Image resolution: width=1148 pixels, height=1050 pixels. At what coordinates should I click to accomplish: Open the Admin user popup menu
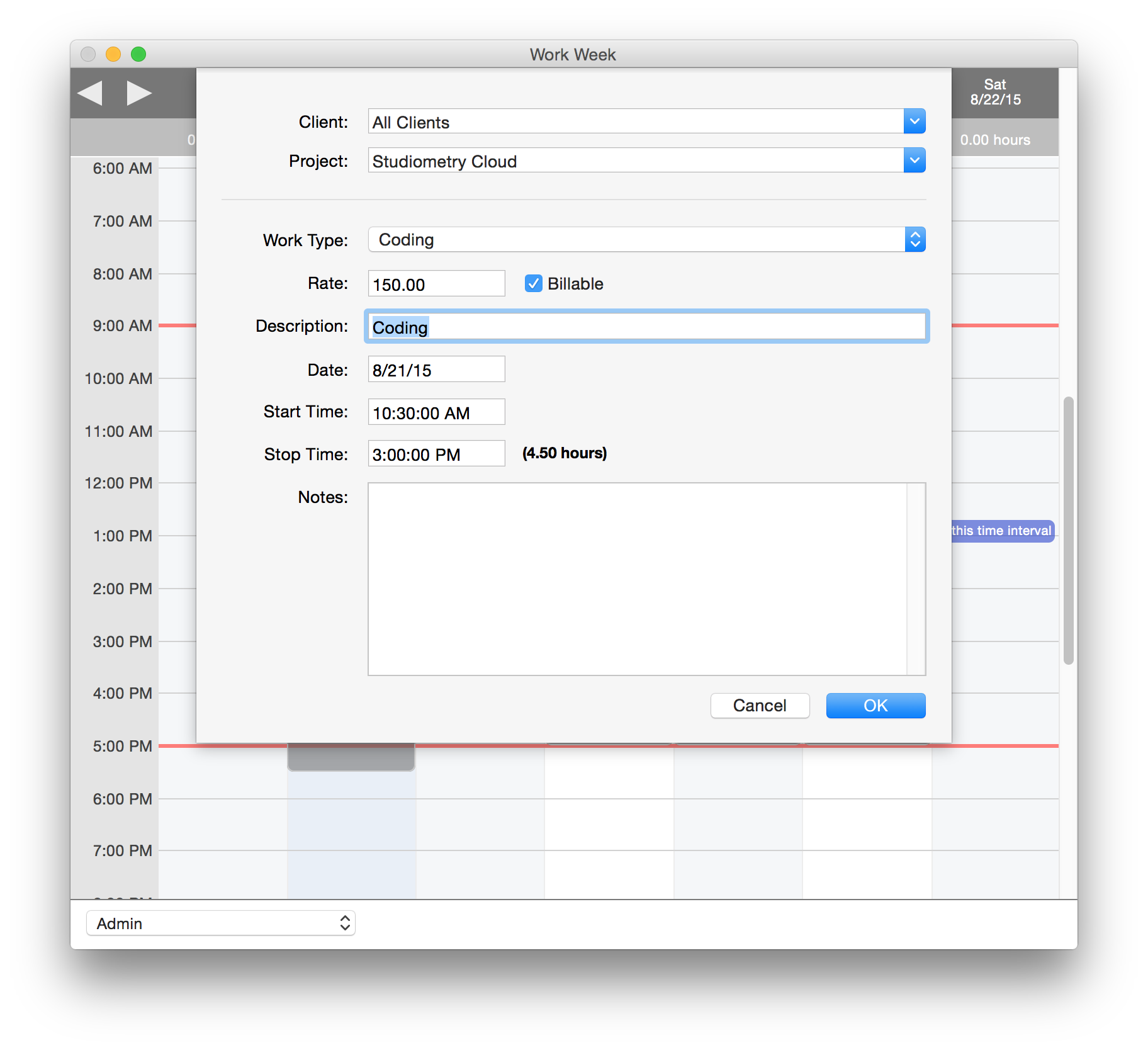click(x=221, y=923)
